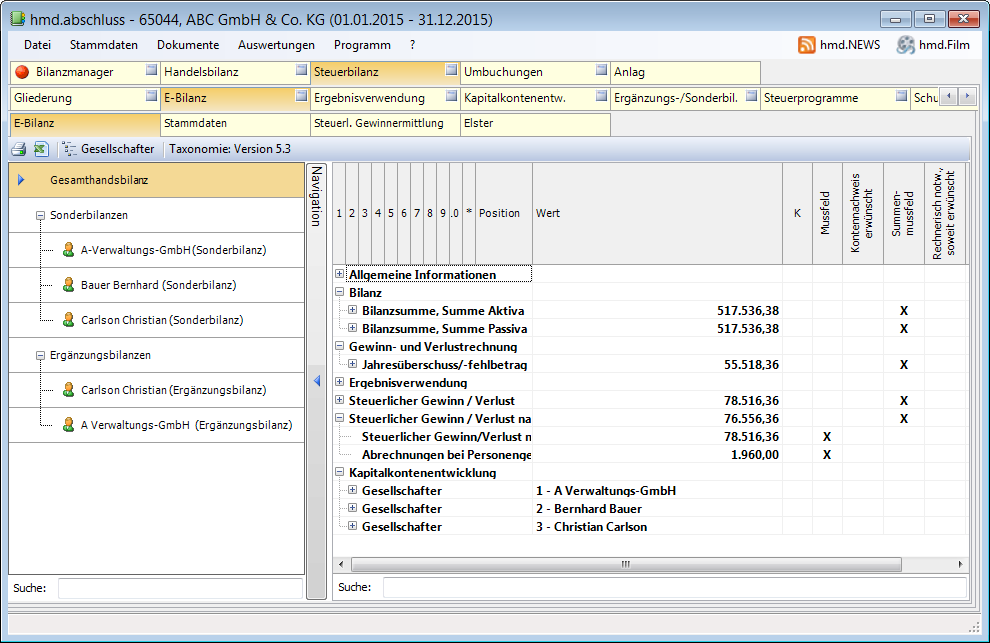Collapse the Kapitalkontenentwicklung section
The height and width of the screenshot is (643, 990).
click(x=340, y=472)
